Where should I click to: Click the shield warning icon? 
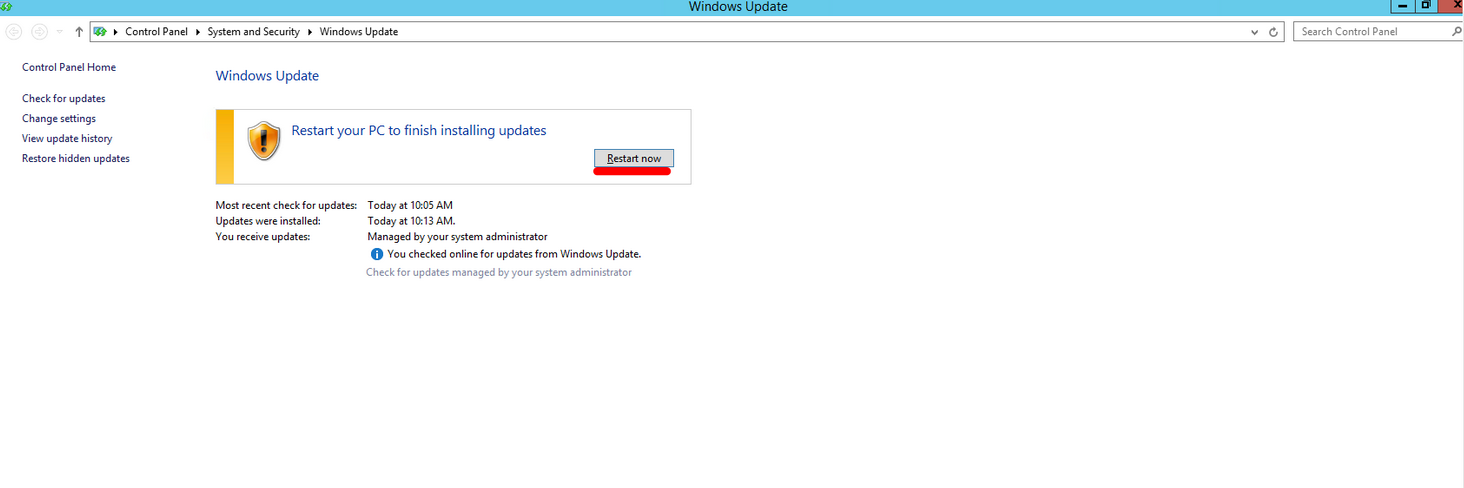264,141
